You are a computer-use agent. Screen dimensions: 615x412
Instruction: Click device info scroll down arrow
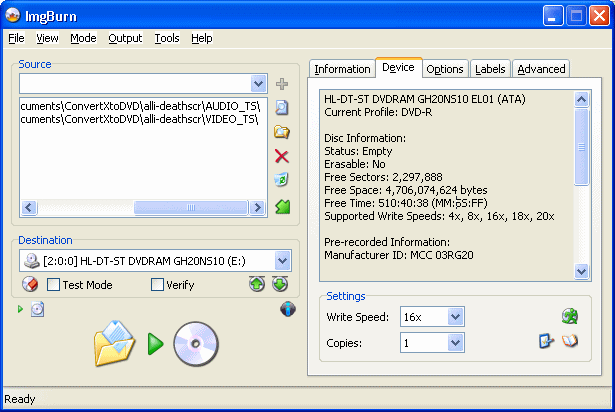pyautogui.click(x=581, y=271)
